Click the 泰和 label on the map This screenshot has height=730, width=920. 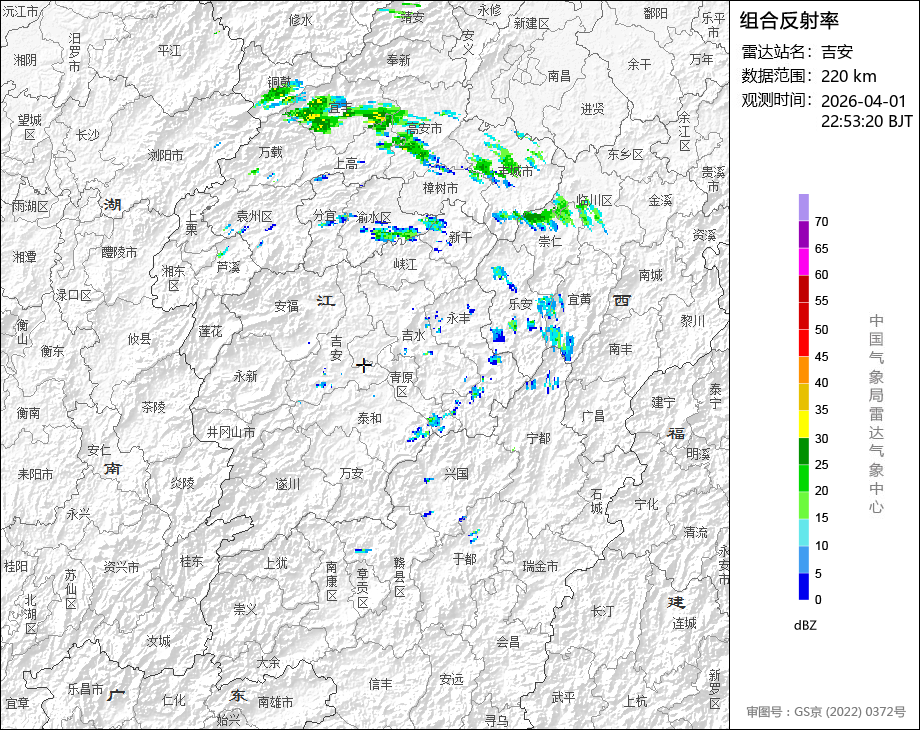[370, 418]
